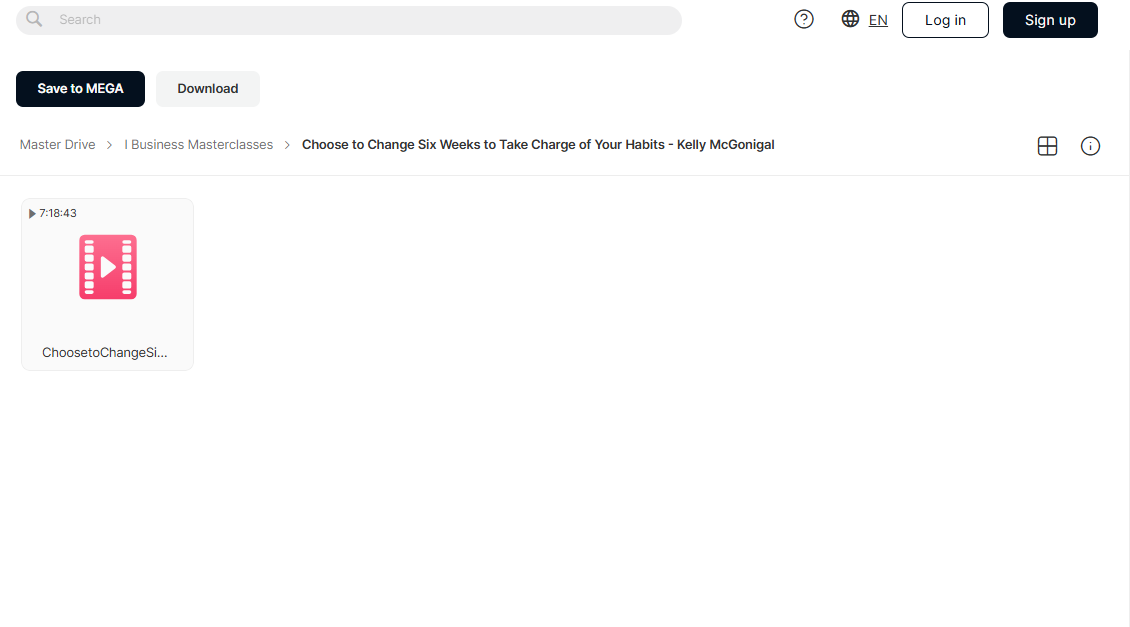Click the 7:18:43 video duration label
The width and height of the screenshot is (1130, 627).
click(58, 213)
